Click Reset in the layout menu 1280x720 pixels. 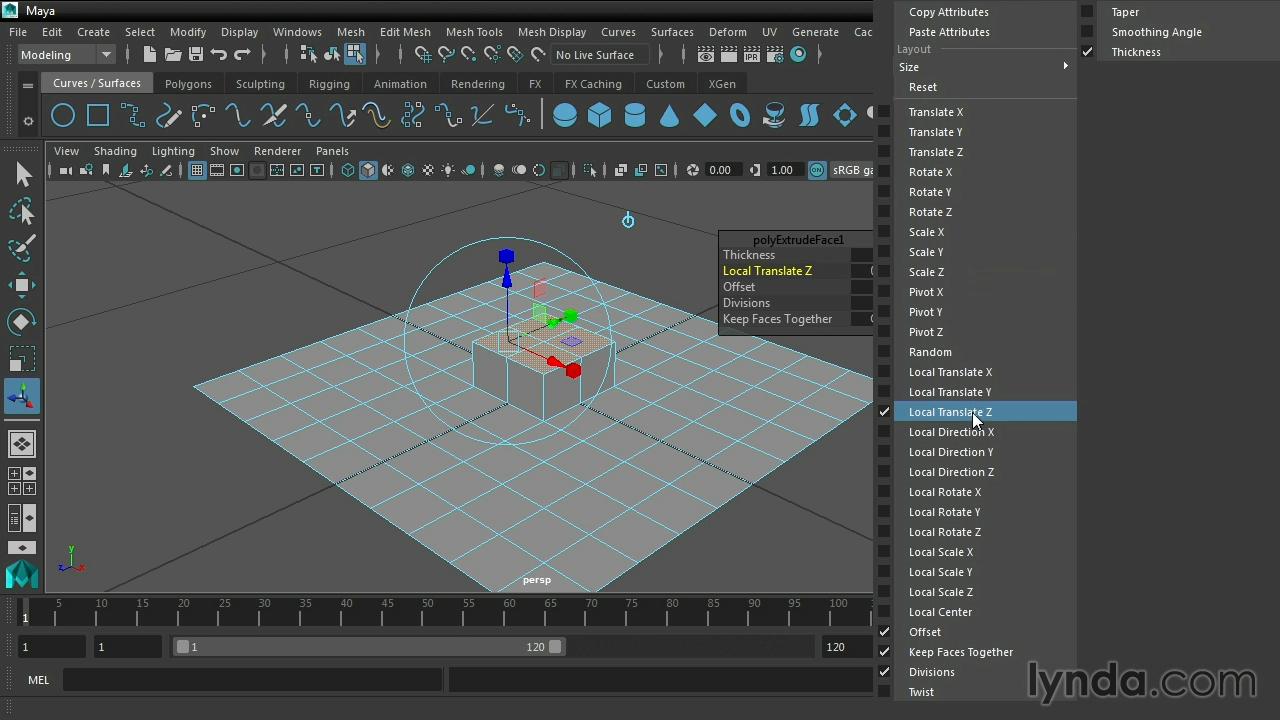tap(922, 87)
